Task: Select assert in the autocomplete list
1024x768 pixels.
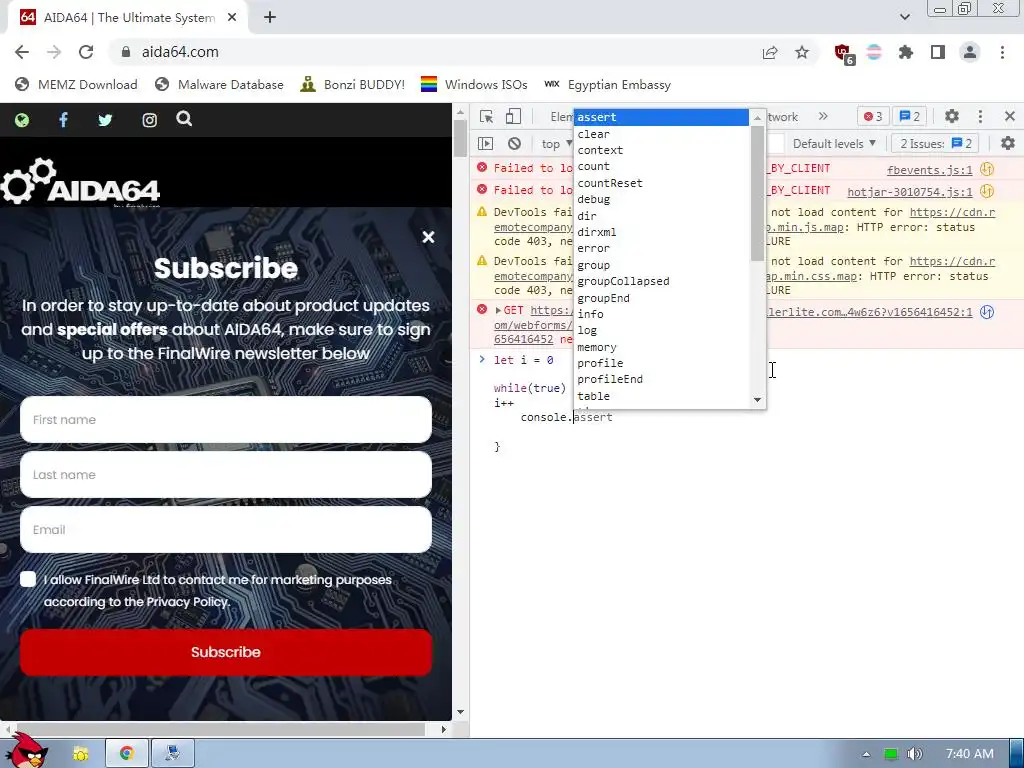Action: pos(662,117)
